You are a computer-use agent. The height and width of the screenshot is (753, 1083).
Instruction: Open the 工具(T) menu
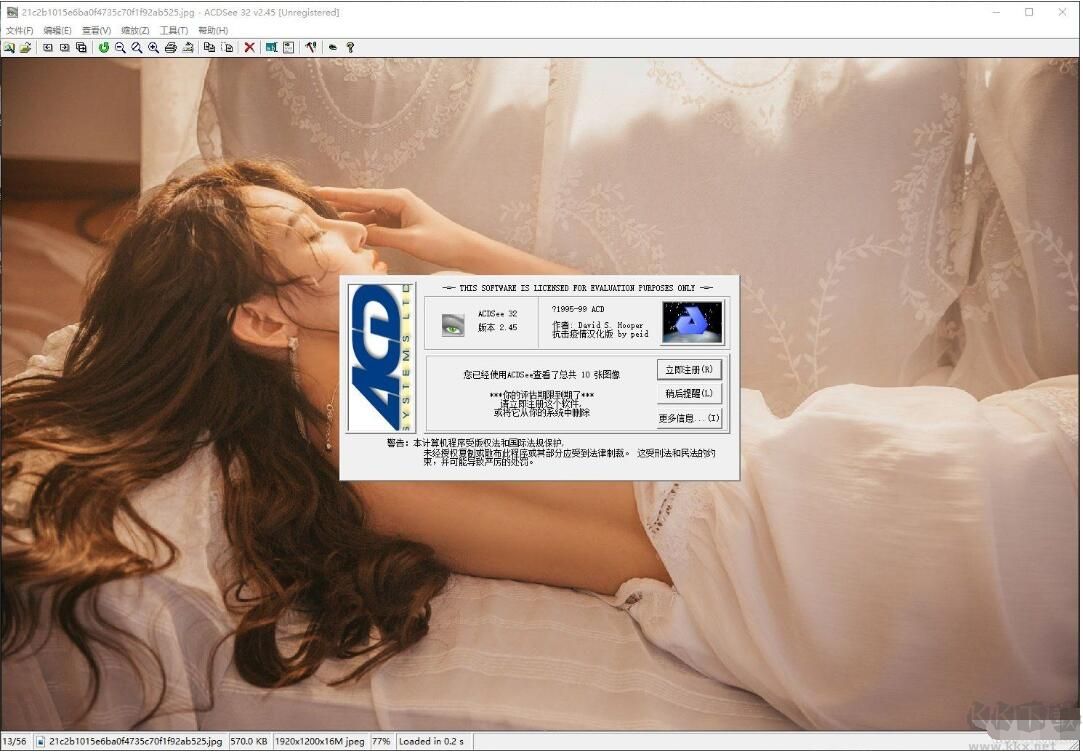coord(173,30)
